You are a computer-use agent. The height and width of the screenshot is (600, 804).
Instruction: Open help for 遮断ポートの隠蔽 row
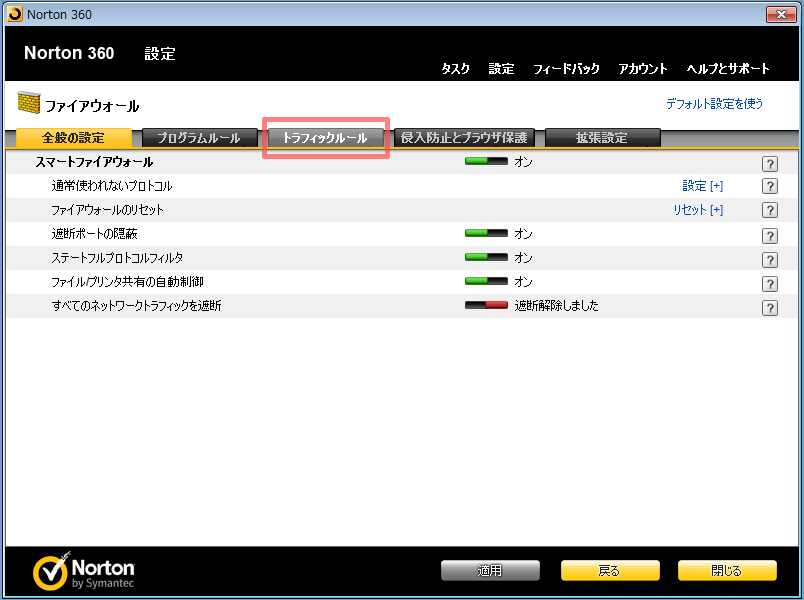click(x=770, y=236)
